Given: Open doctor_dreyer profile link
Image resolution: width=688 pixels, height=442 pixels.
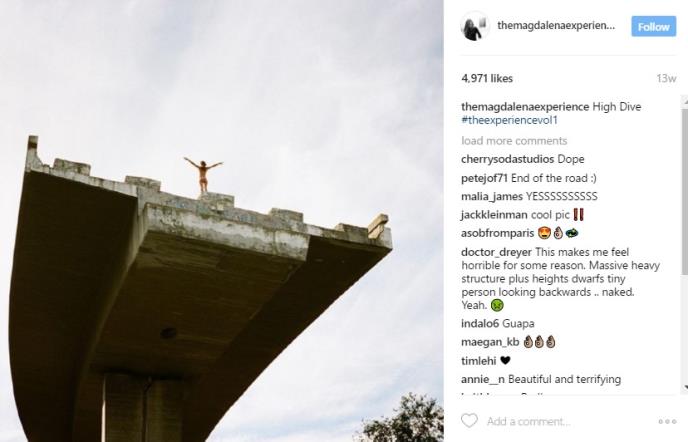Looking at the screenshot, I should click(497, 251).
